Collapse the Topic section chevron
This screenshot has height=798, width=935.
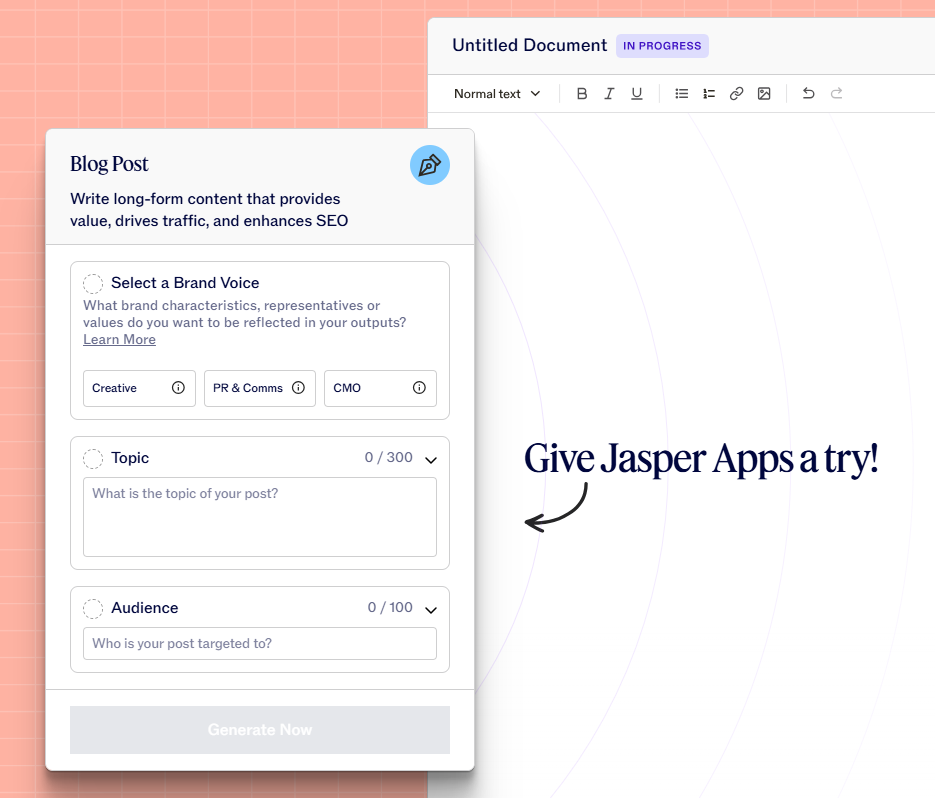pos(431,460)
